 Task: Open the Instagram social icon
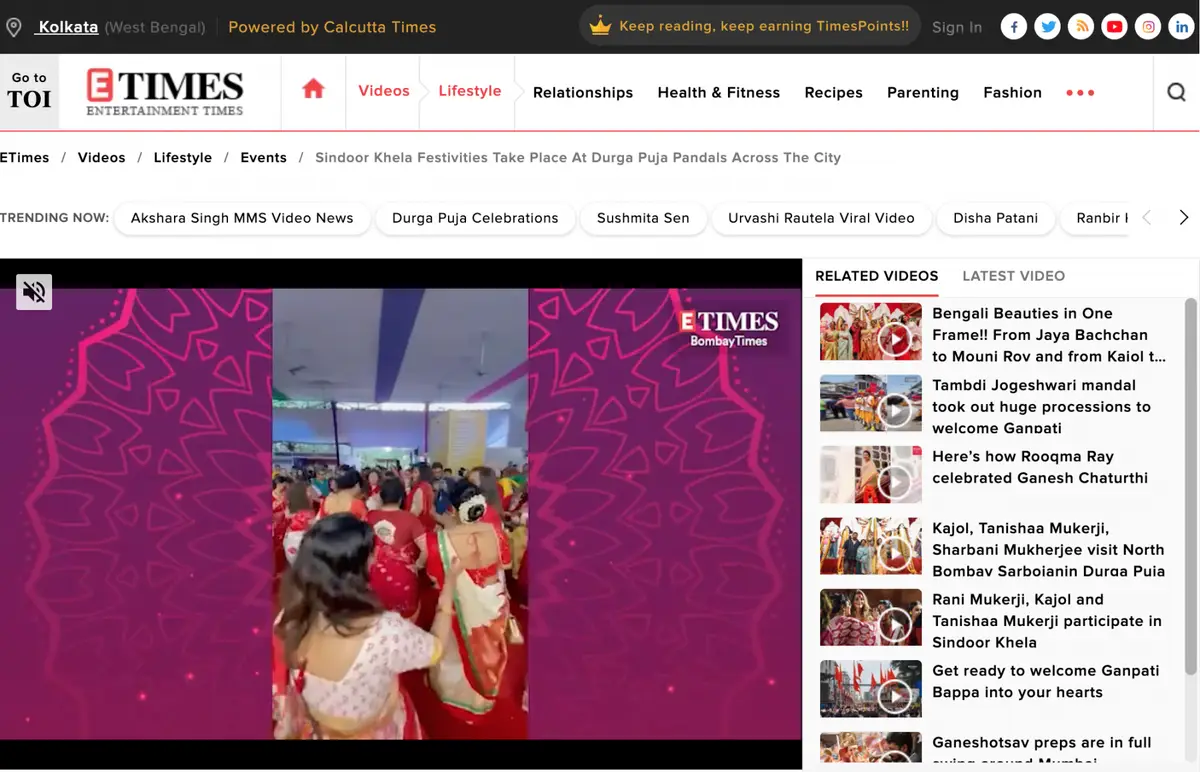click(x=1149, y=27)
